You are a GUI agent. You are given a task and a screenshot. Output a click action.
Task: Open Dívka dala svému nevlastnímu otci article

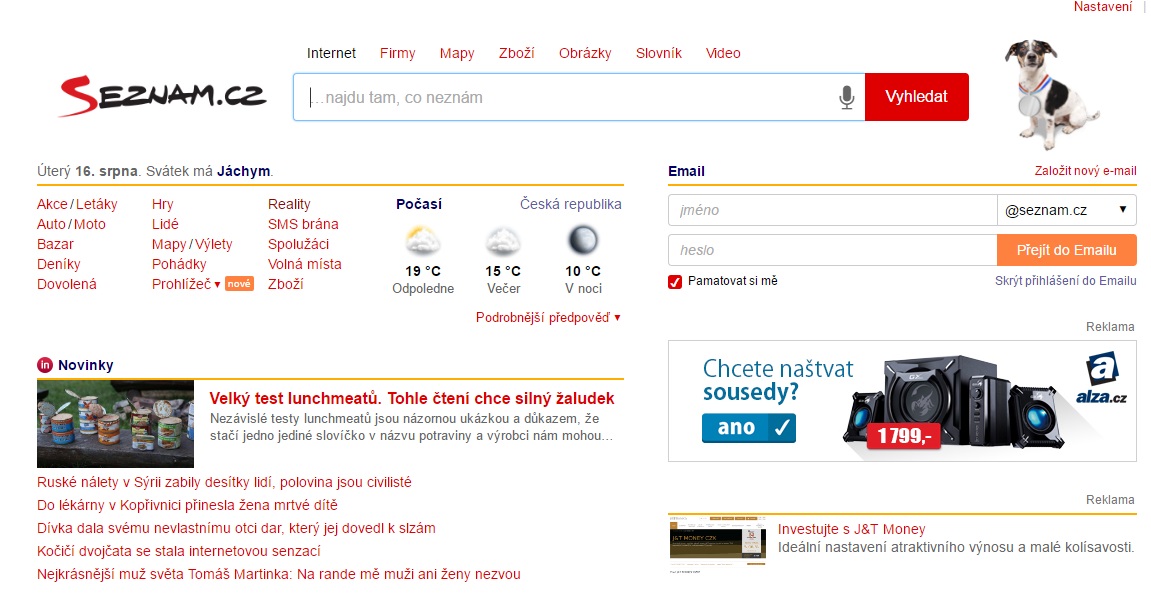[x=236, y=528]
